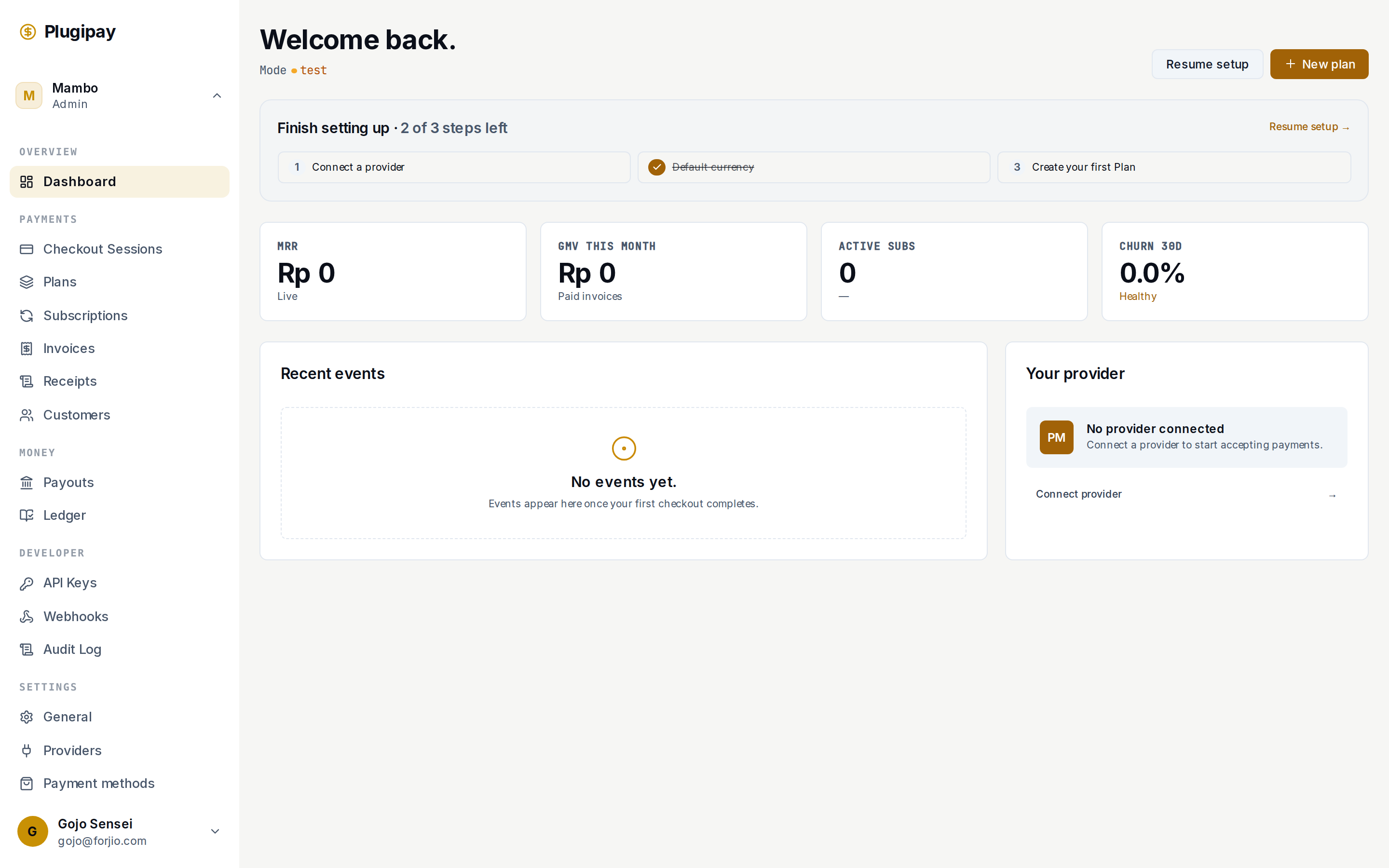
Task: Click the Your provider heading
Action: (x=1075, y=374)
